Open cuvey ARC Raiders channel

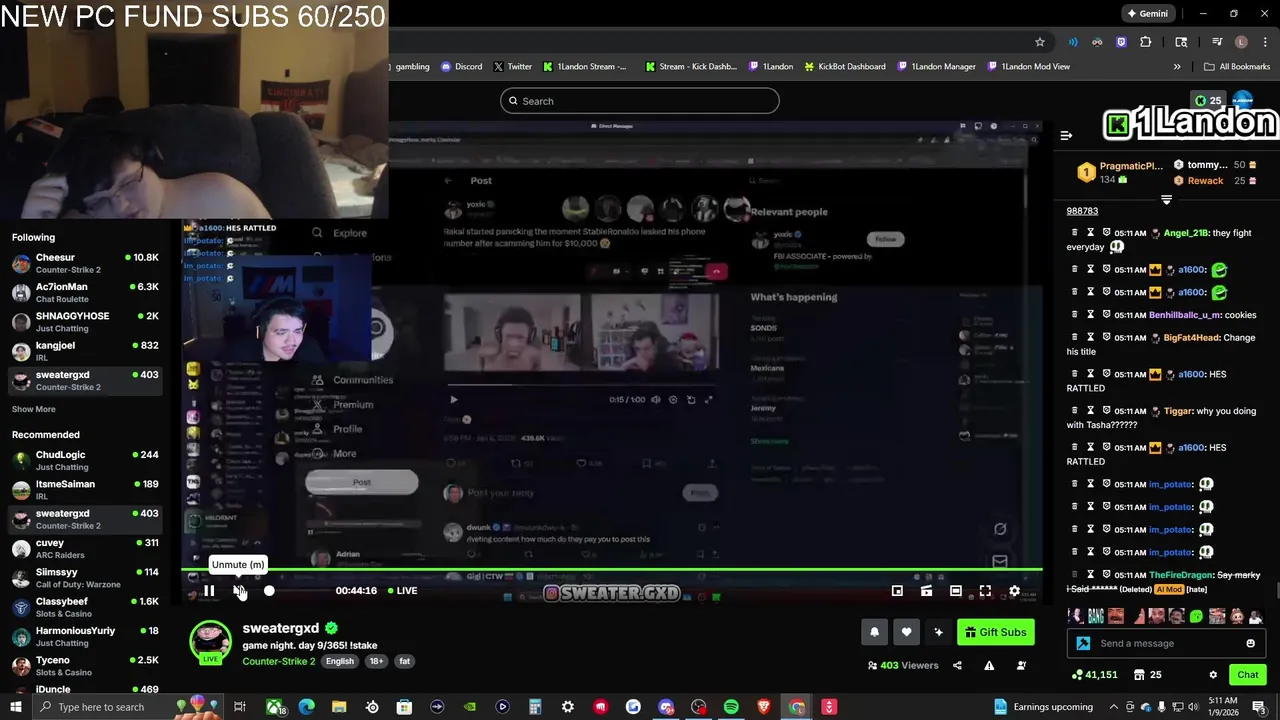[x=85, y=549]
